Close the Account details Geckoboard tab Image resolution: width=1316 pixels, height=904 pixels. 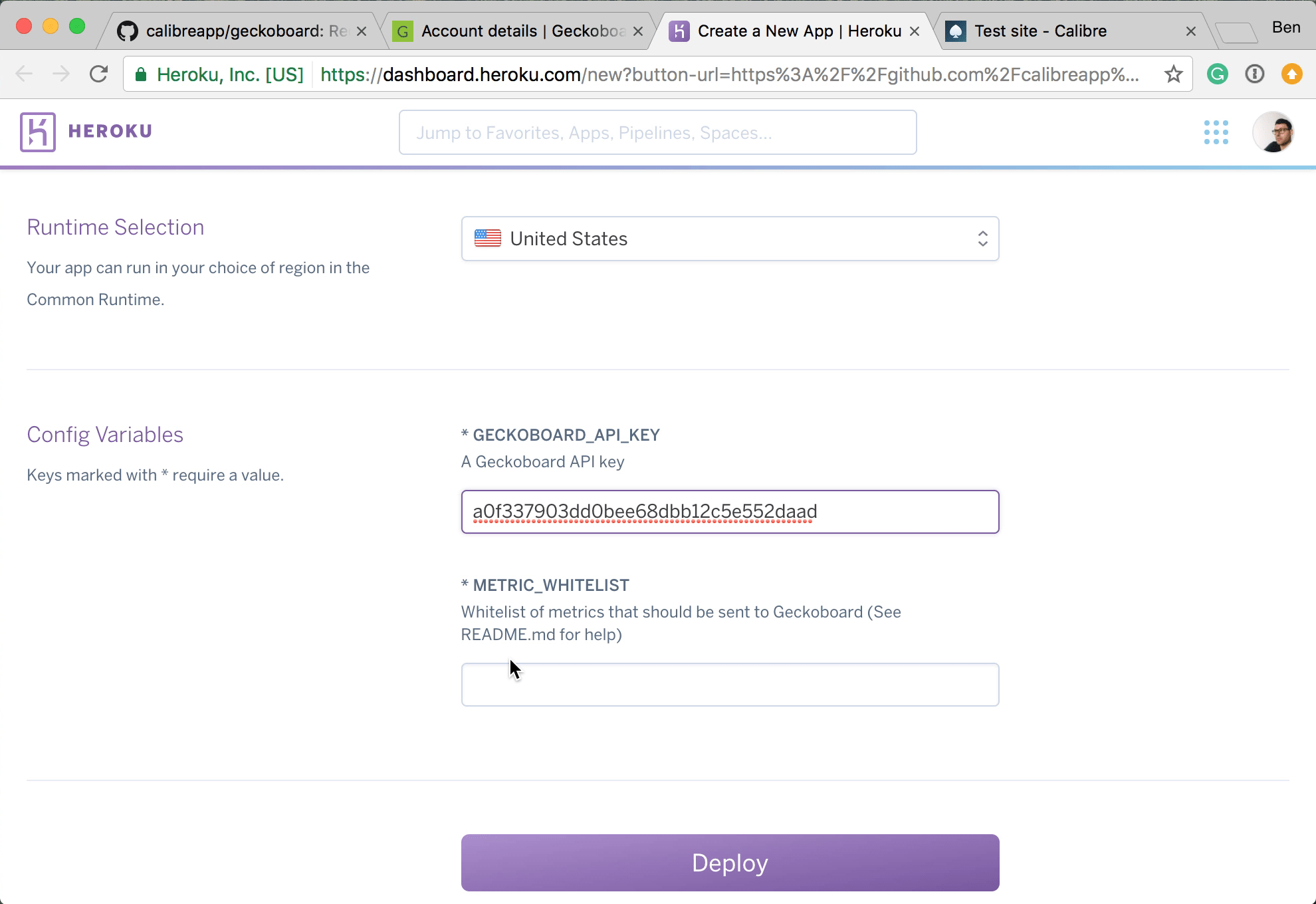point(638,31)
